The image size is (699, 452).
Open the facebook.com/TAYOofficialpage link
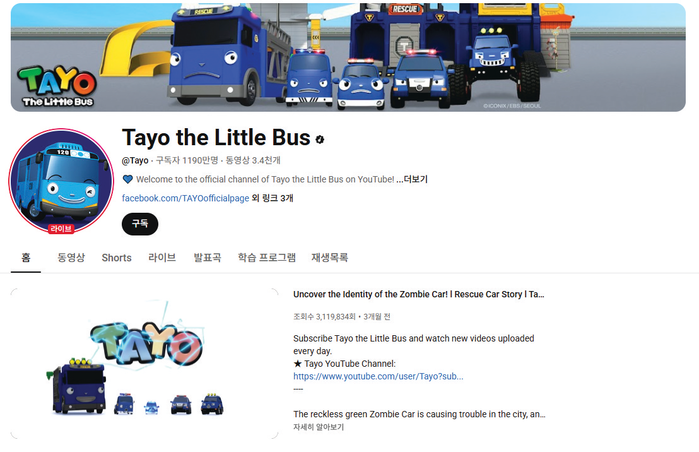pos(185,198)
